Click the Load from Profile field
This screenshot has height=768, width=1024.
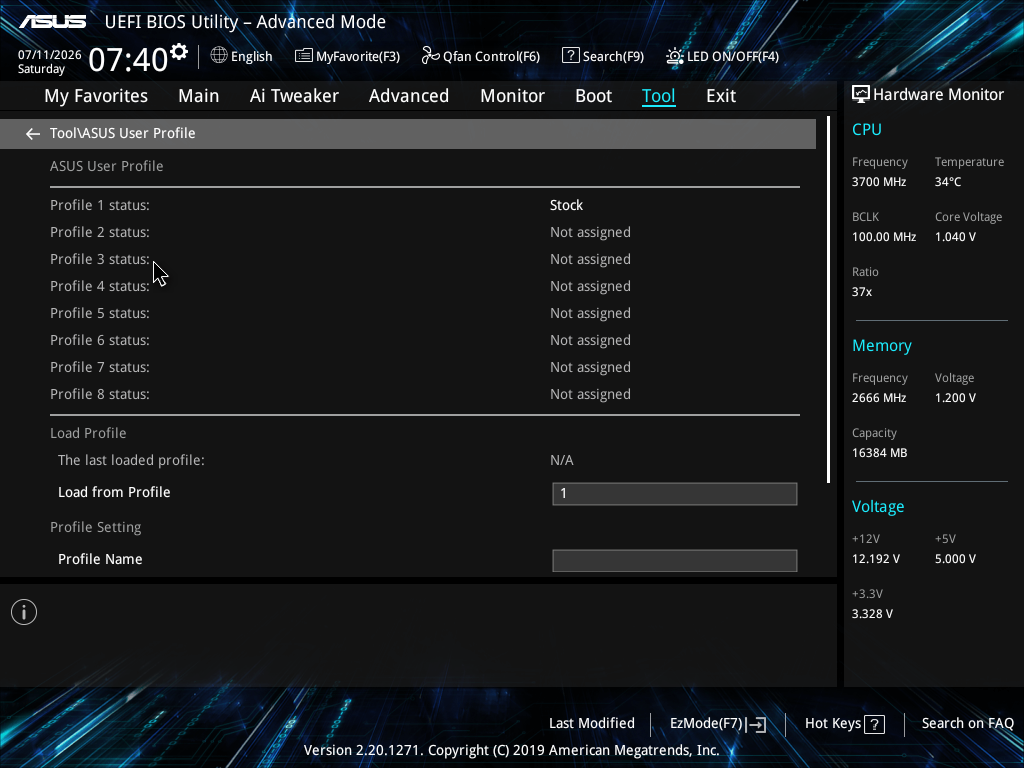675,494
